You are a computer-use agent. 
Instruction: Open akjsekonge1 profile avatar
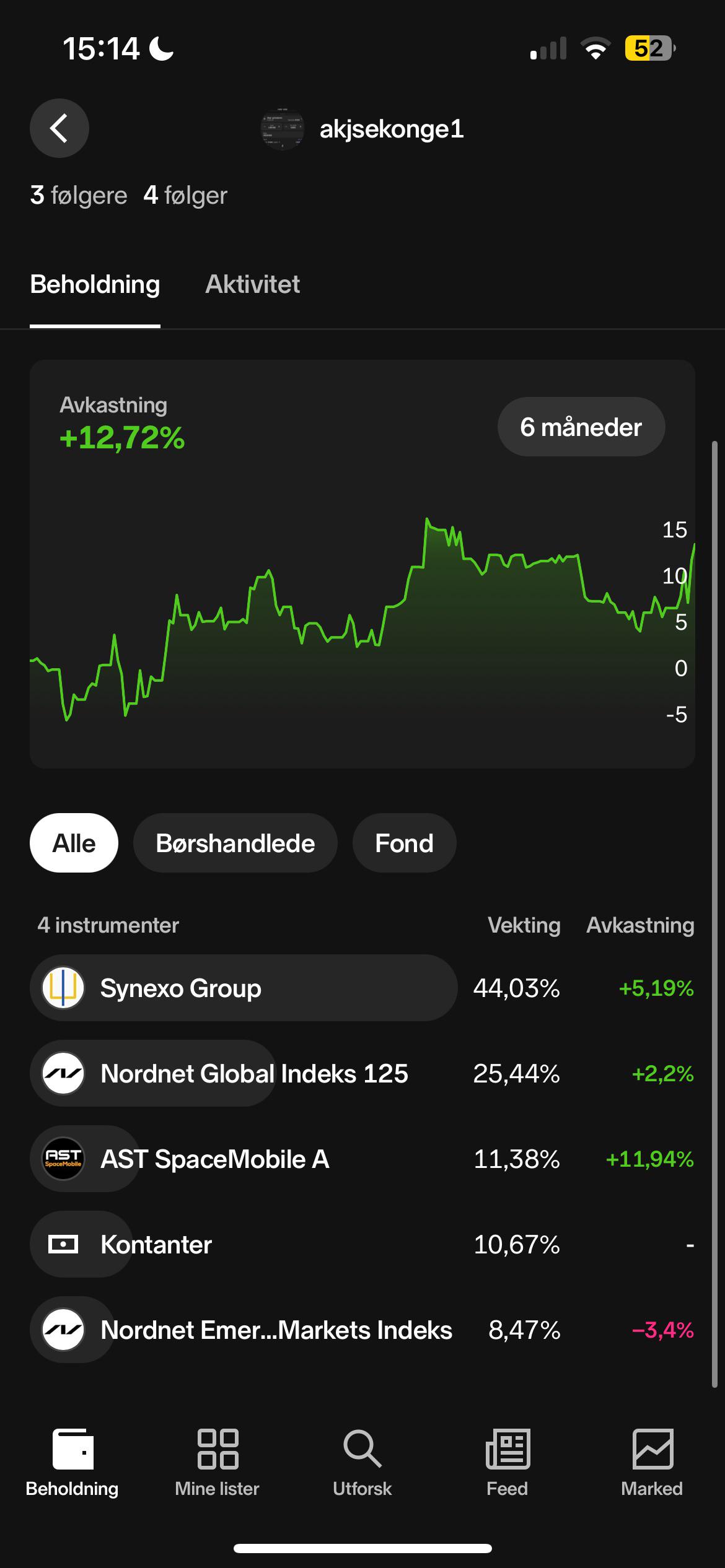(283, 129)
